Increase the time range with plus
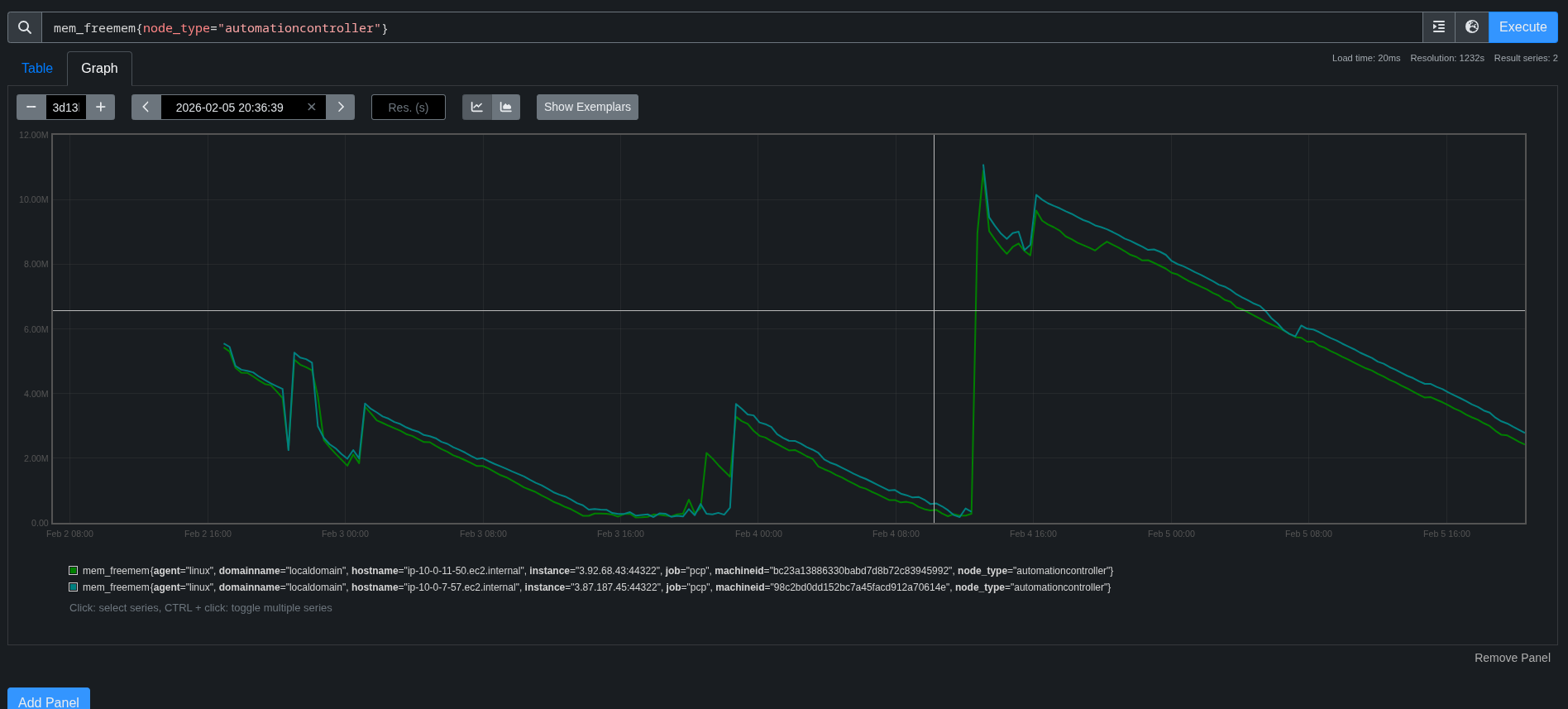The width and height of the screenshot is (1568, 709). click(x=101, y=107)
